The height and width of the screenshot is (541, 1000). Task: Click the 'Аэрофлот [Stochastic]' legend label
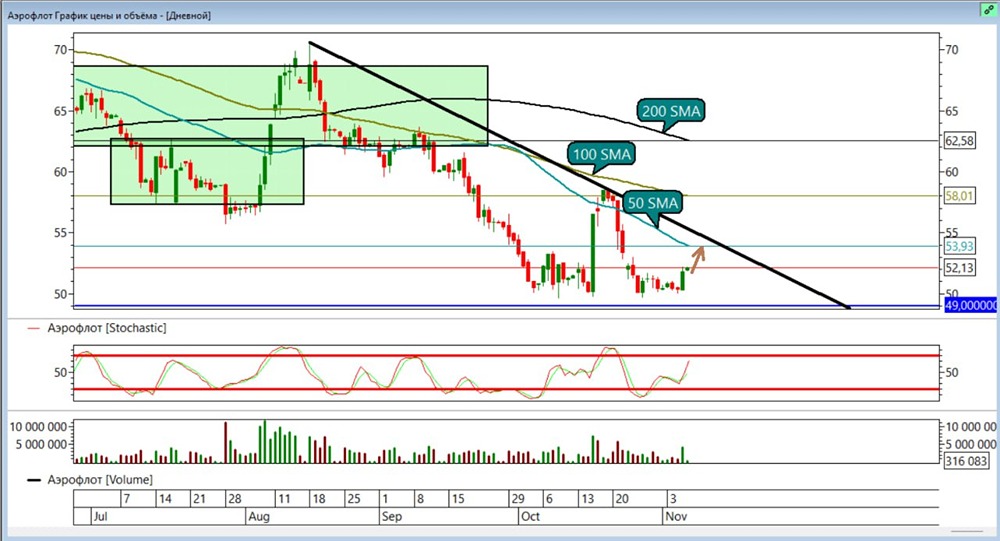click(x=107, y=328)
